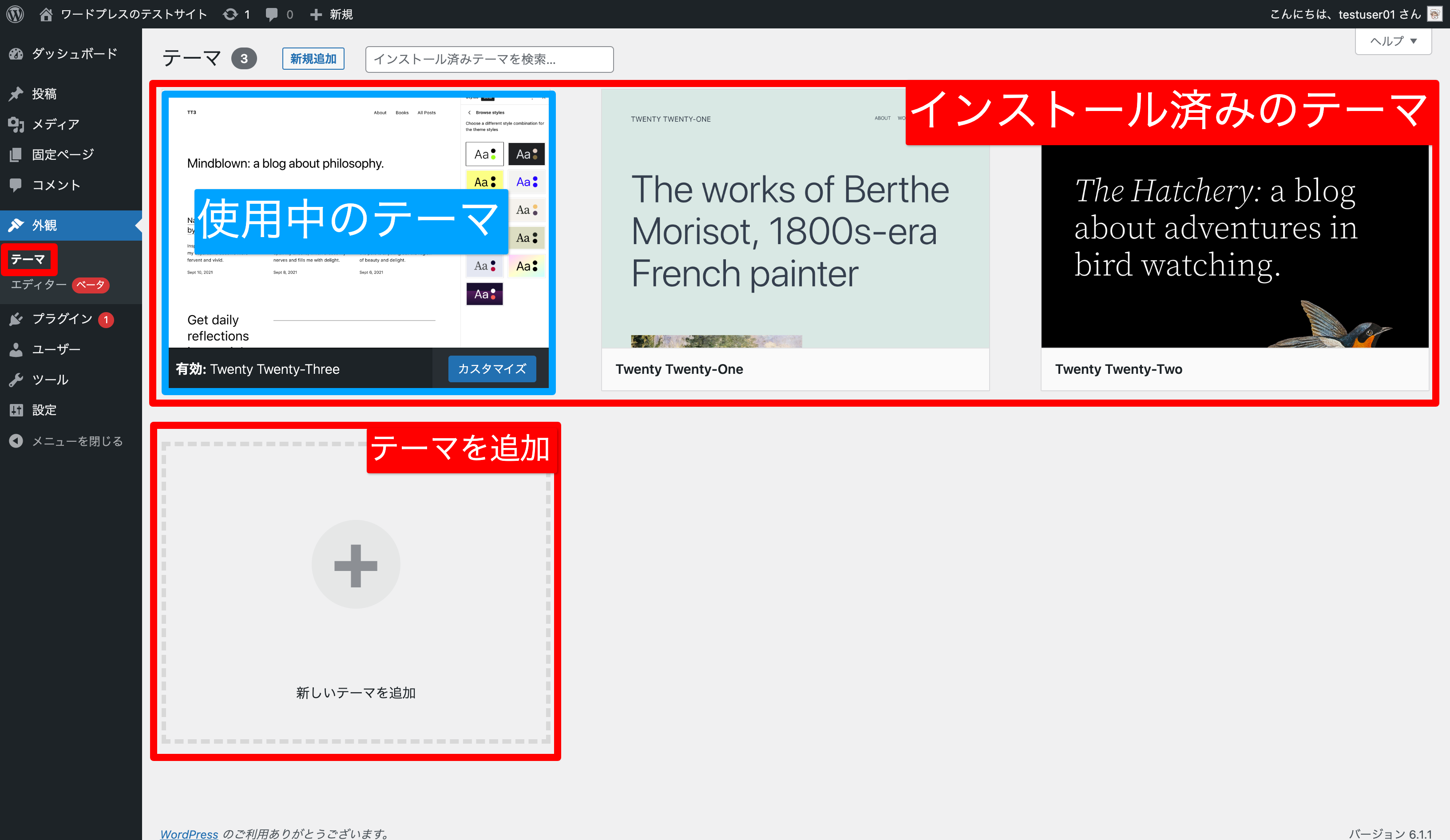Open the comments bubble icon in admin bar
Screen dimensions: 1450x840
tap(272, 14)
